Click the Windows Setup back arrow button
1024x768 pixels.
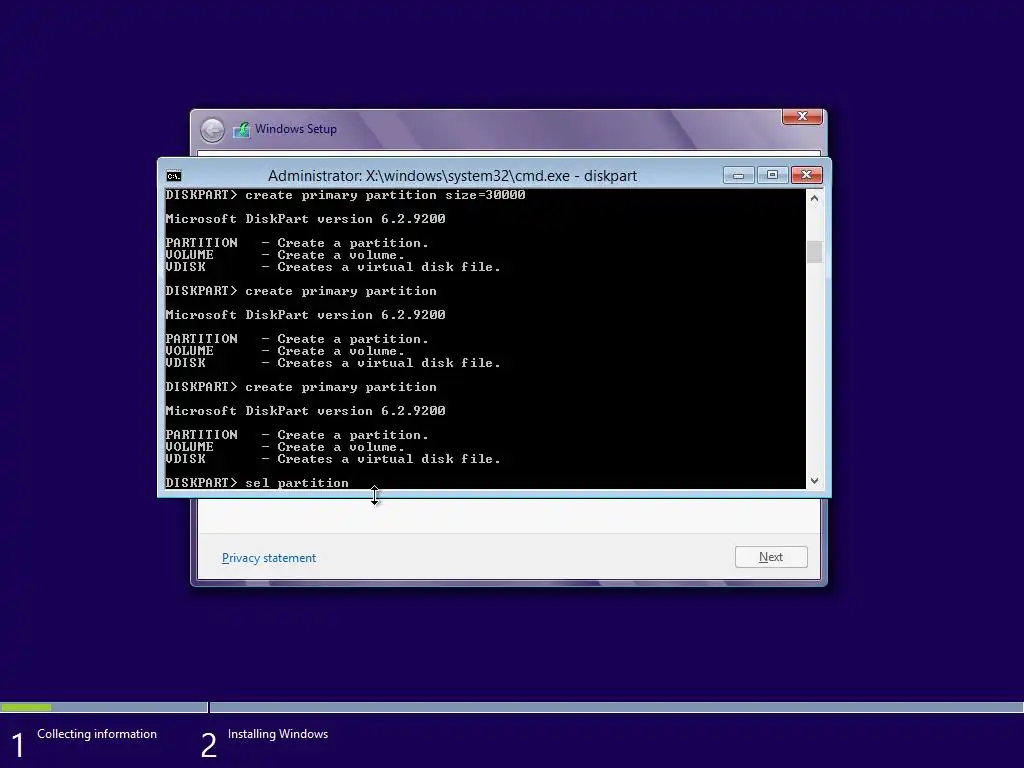[x=212, y=130]
